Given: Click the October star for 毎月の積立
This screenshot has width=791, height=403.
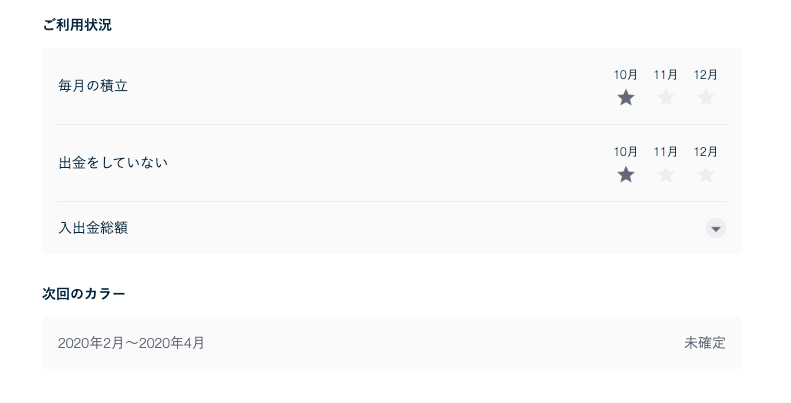Looking at the screenshot, I should pos(626,97).
